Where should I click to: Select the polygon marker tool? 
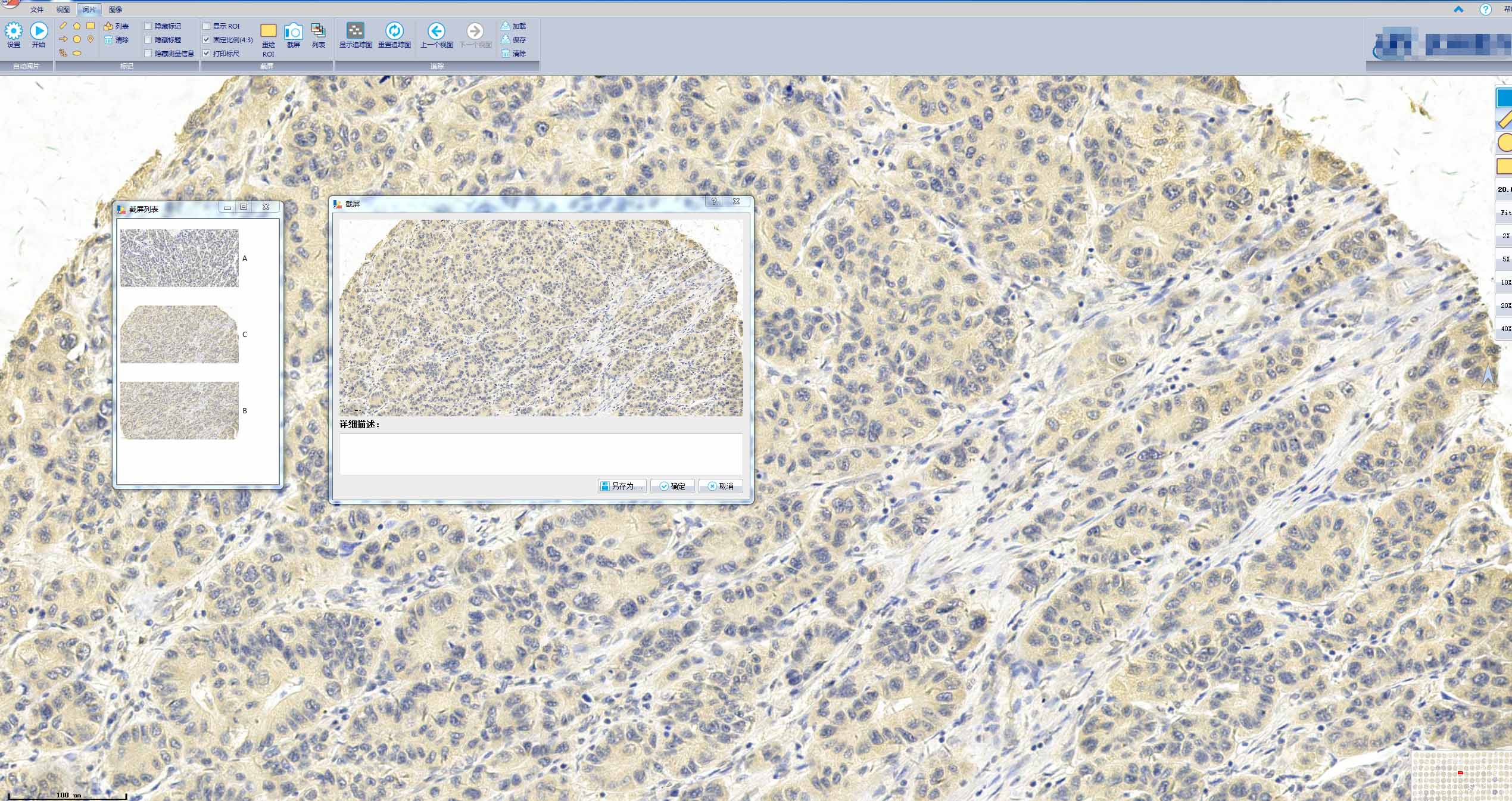click(77, 26)
